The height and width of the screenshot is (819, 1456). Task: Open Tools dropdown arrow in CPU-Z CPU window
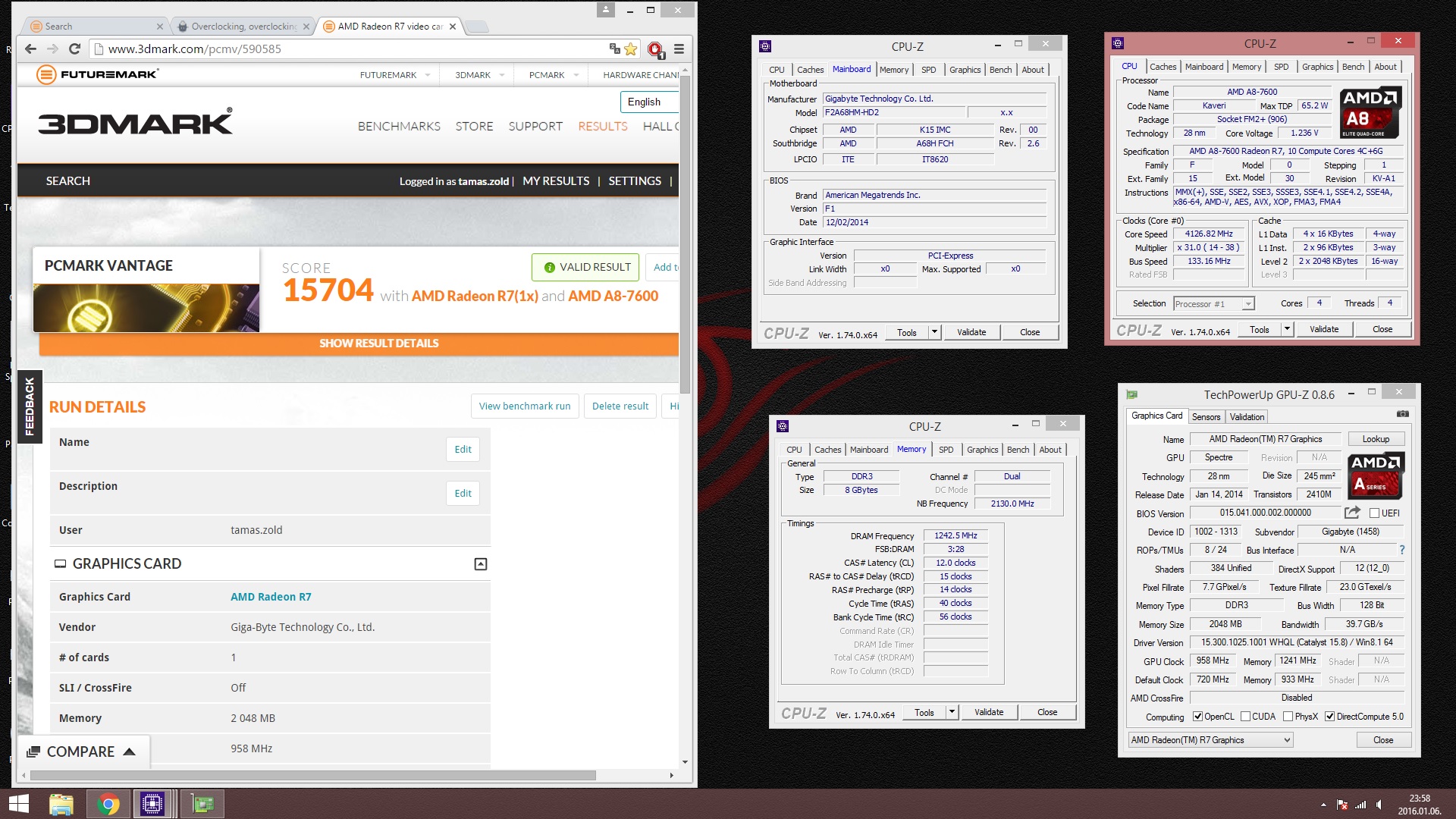pos(1287,329)
